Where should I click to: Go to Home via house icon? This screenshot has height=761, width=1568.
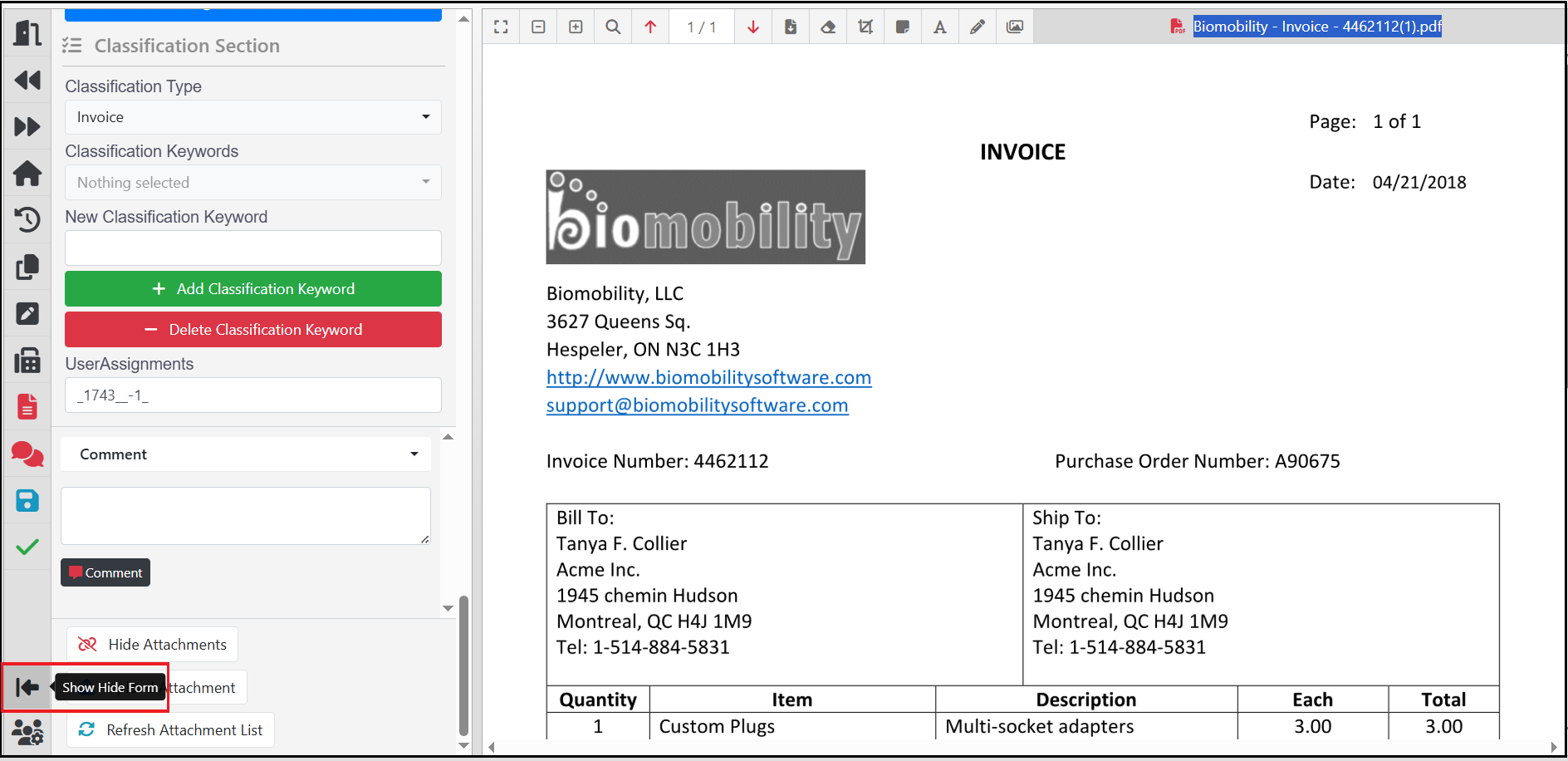(x=27, y=173)
